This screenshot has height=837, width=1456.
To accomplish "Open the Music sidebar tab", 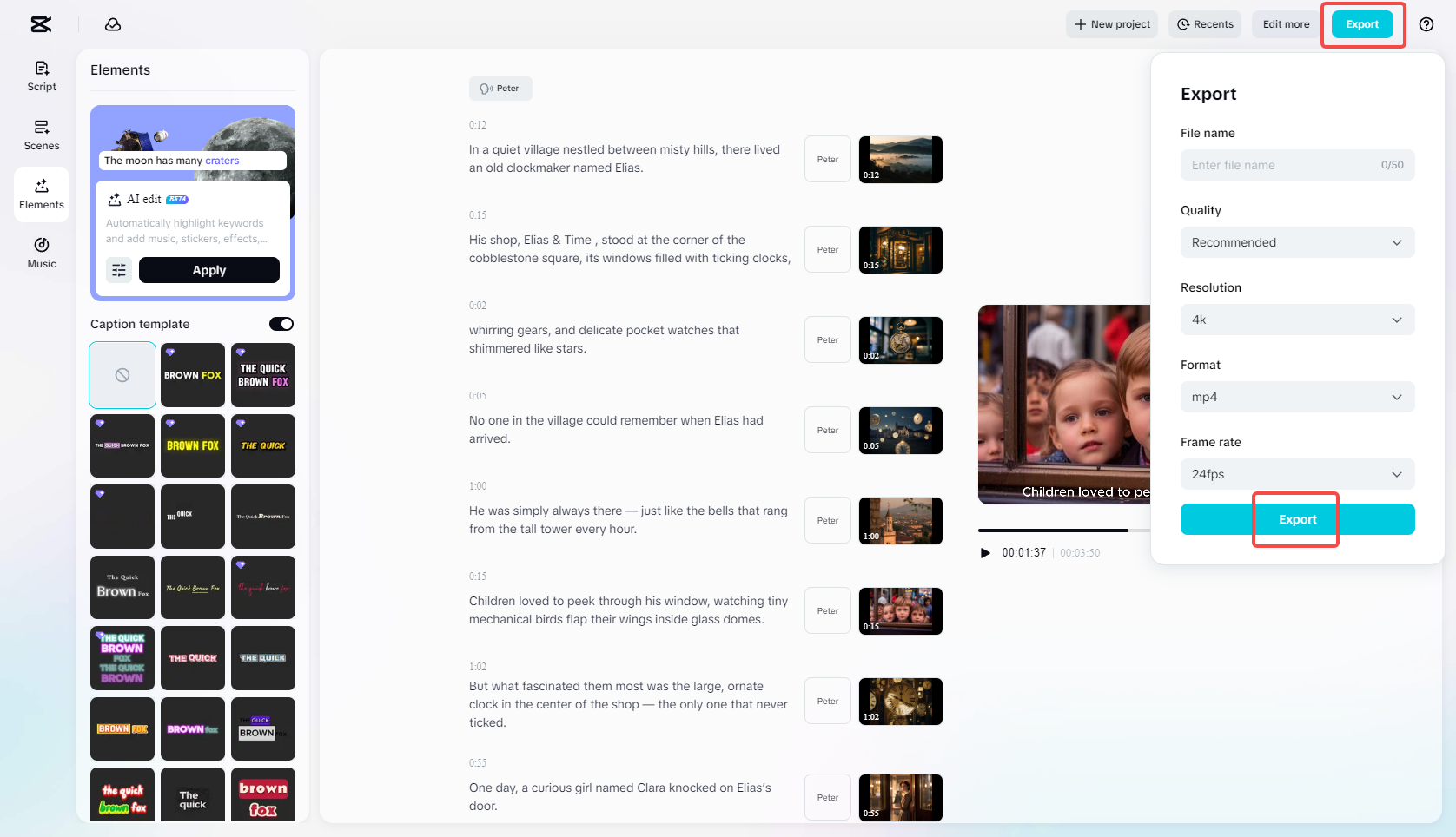I will click(x=42, y=254).
